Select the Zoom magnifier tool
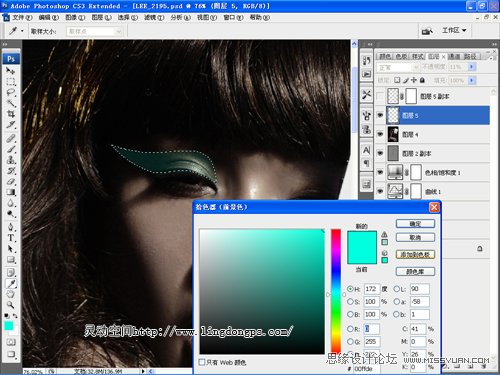This screenshot has height=375, width=500. tap(11, 305)
